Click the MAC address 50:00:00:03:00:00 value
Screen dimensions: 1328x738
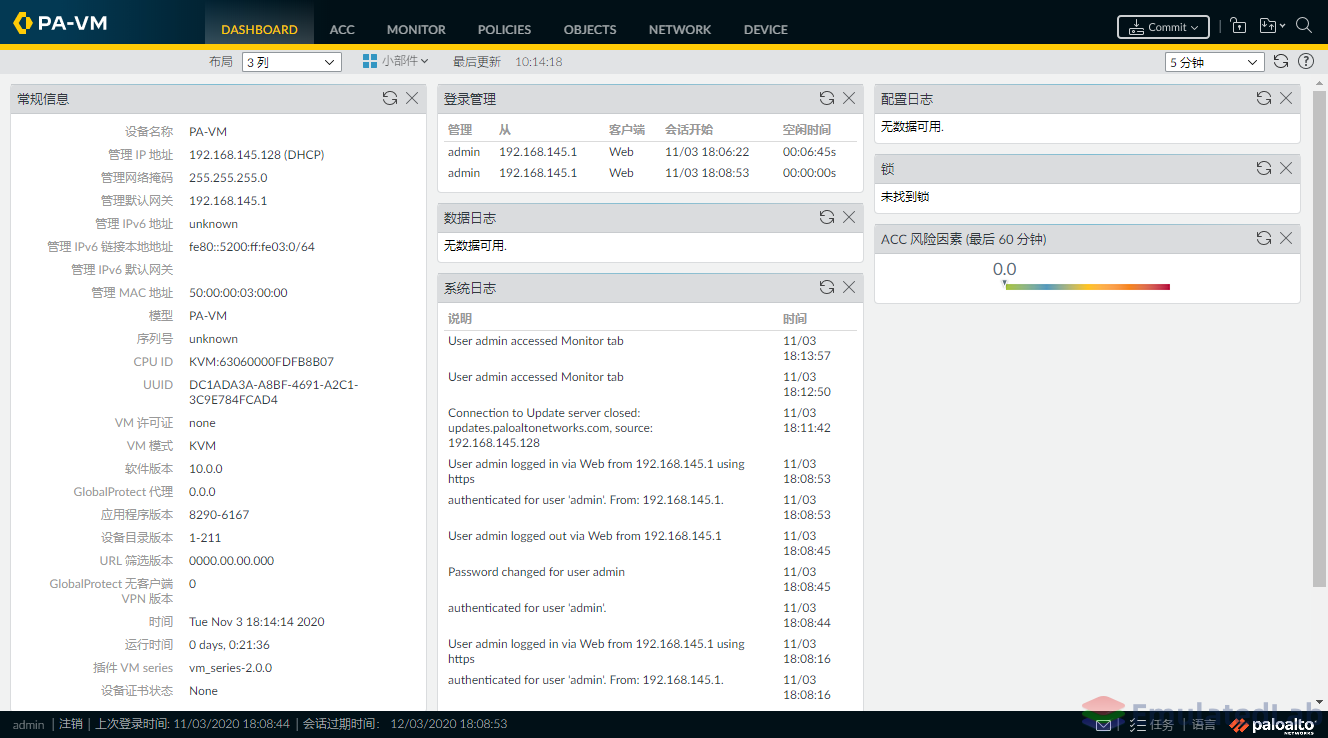(238, 293)
